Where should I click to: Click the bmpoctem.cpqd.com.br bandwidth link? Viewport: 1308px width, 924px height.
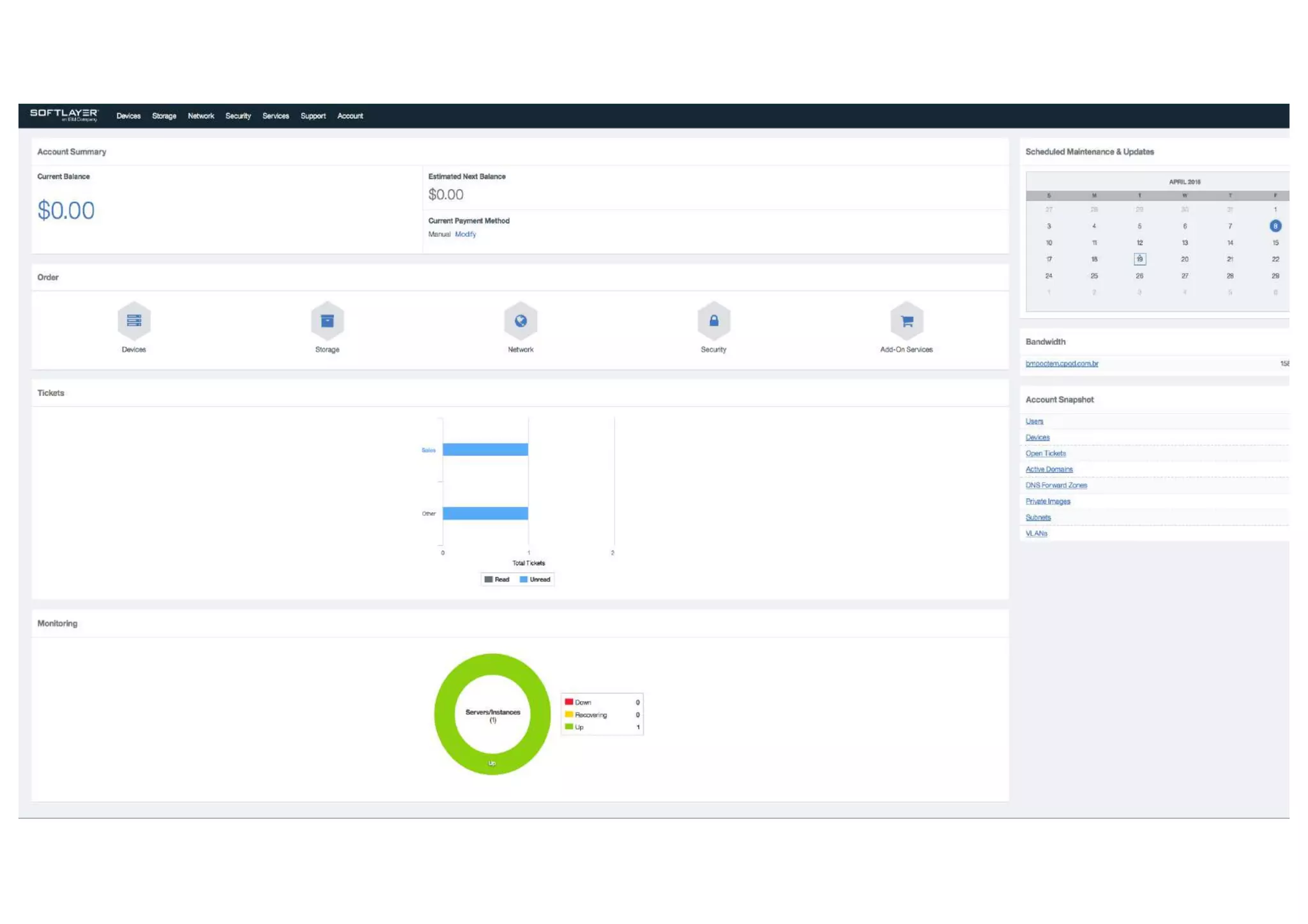[x=1061, y=364]
